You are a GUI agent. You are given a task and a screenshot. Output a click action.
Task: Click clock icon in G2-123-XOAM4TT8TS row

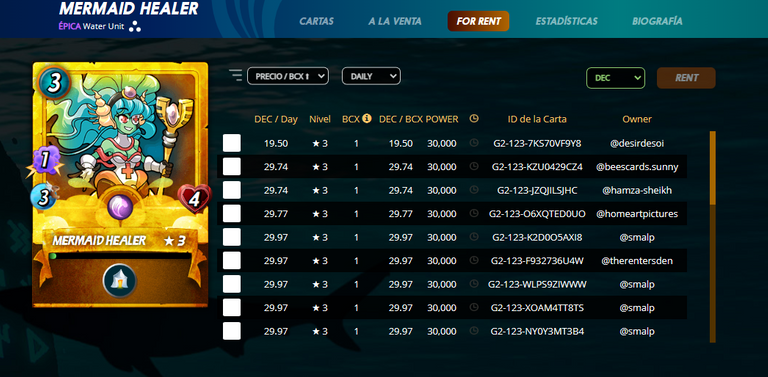473,307
